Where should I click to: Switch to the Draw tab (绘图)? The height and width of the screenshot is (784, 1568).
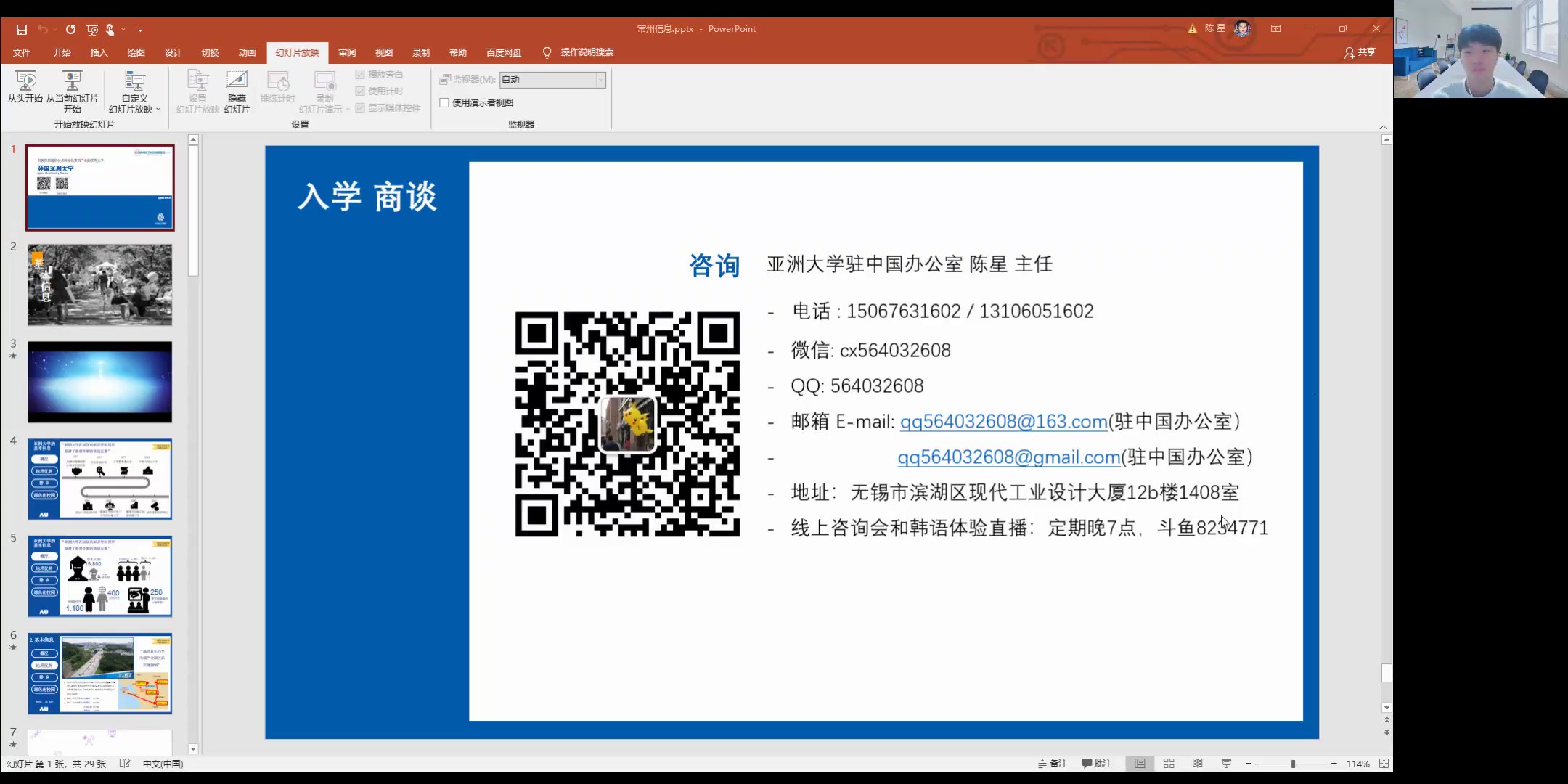(136, 52)
